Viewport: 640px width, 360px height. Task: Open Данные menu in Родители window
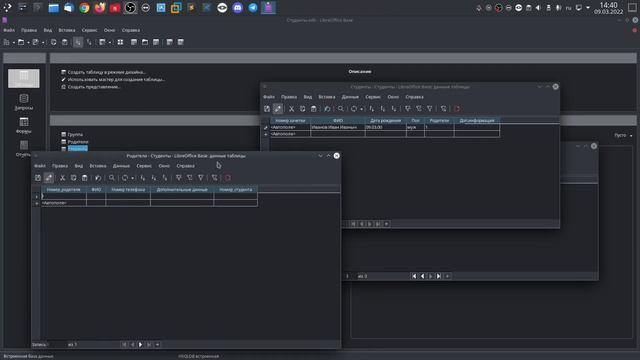(x=121, y=166)
